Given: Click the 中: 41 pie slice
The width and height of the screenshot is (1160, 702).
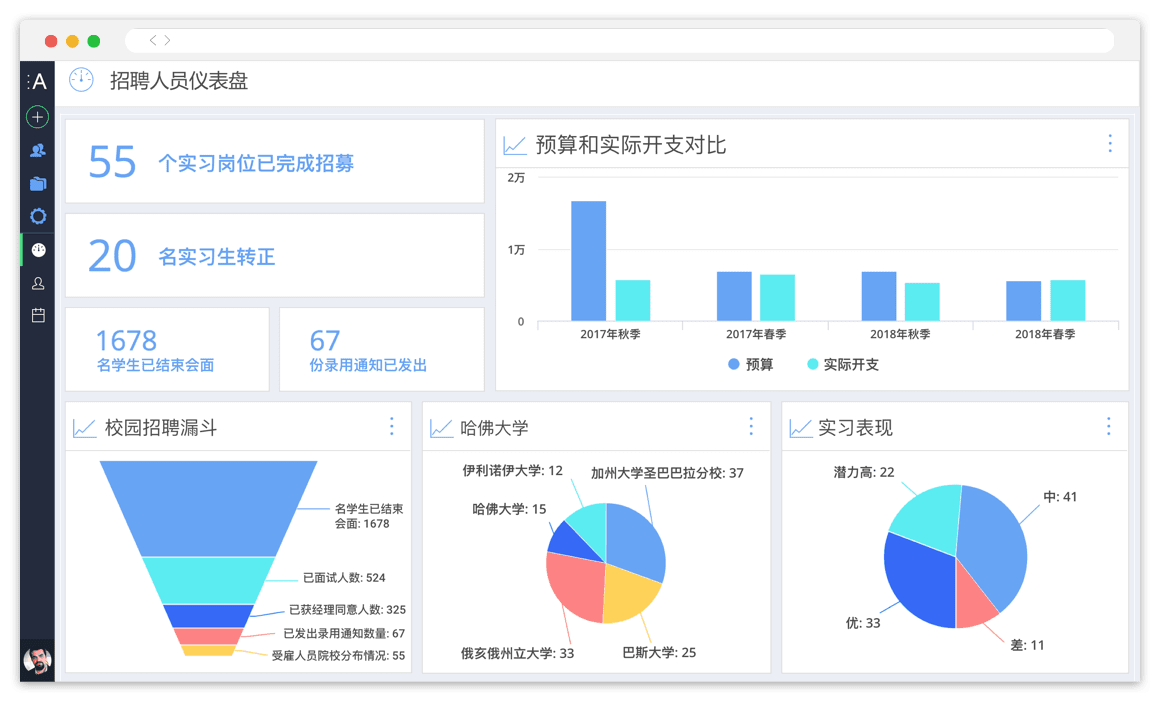Looking at the screenshot, I should click(x=993, y=544).
